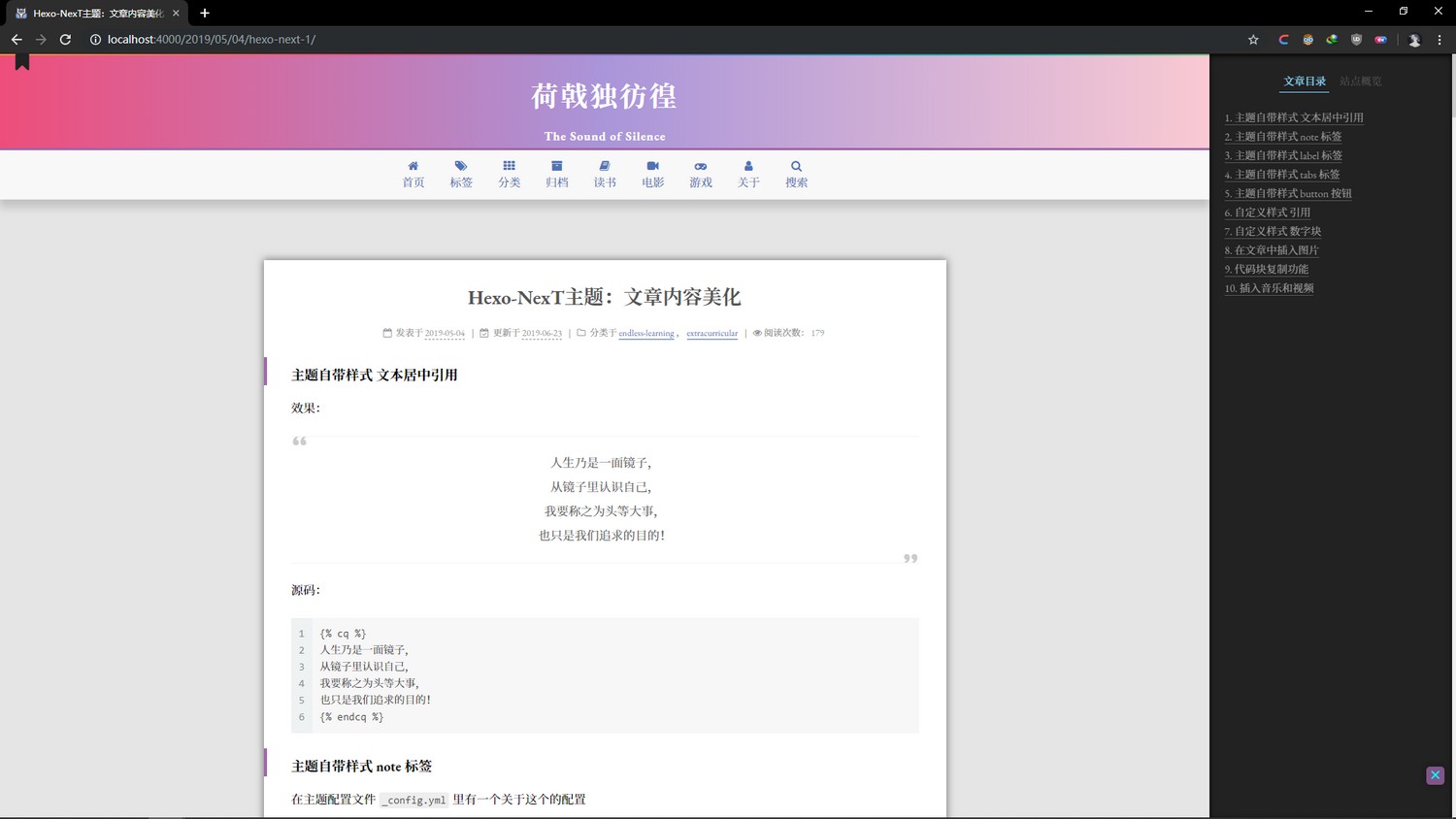Open Chrome's three-dot menu

click(1439, 40)
